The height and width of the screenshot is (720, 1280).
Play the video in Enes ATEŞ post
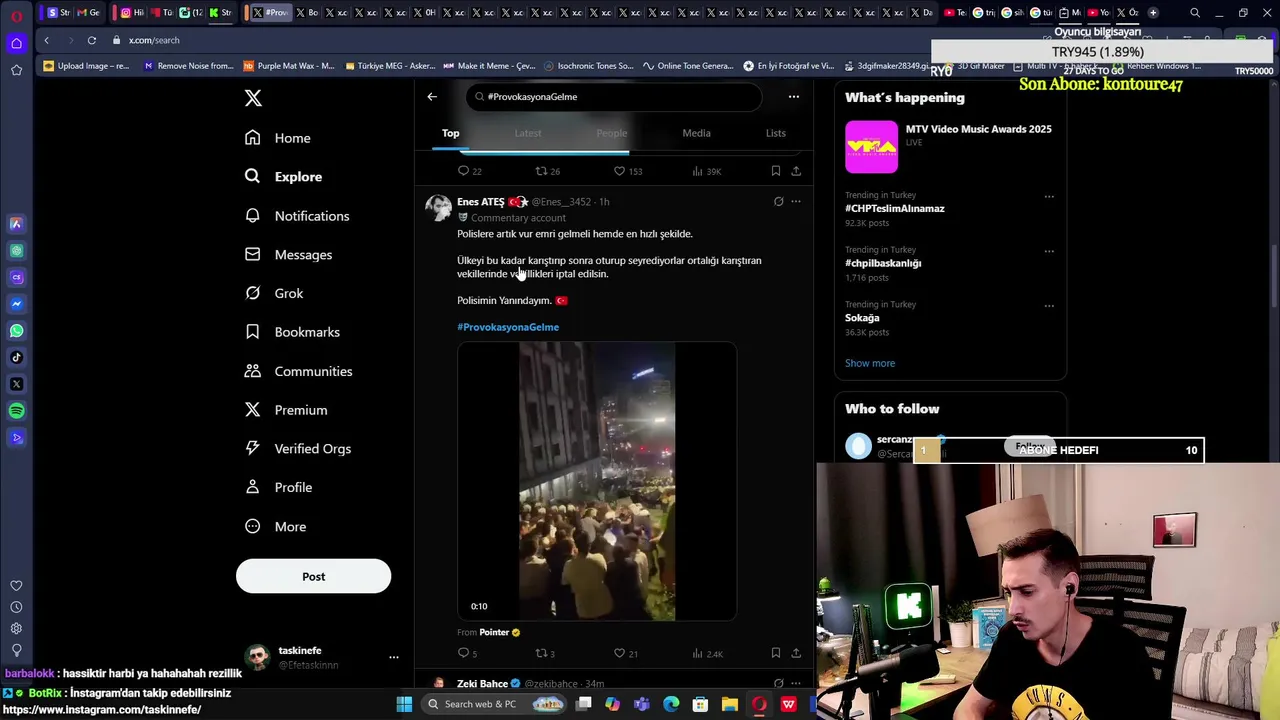click(x=597, y=481)
